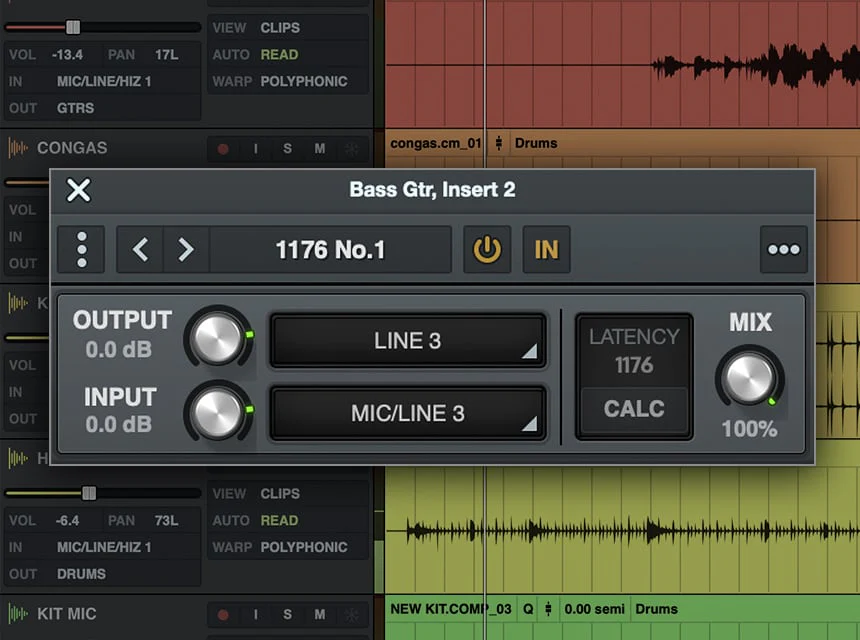Solo the CONGAS track
This screenshot has height=640, width=860.
coord(287,149)
